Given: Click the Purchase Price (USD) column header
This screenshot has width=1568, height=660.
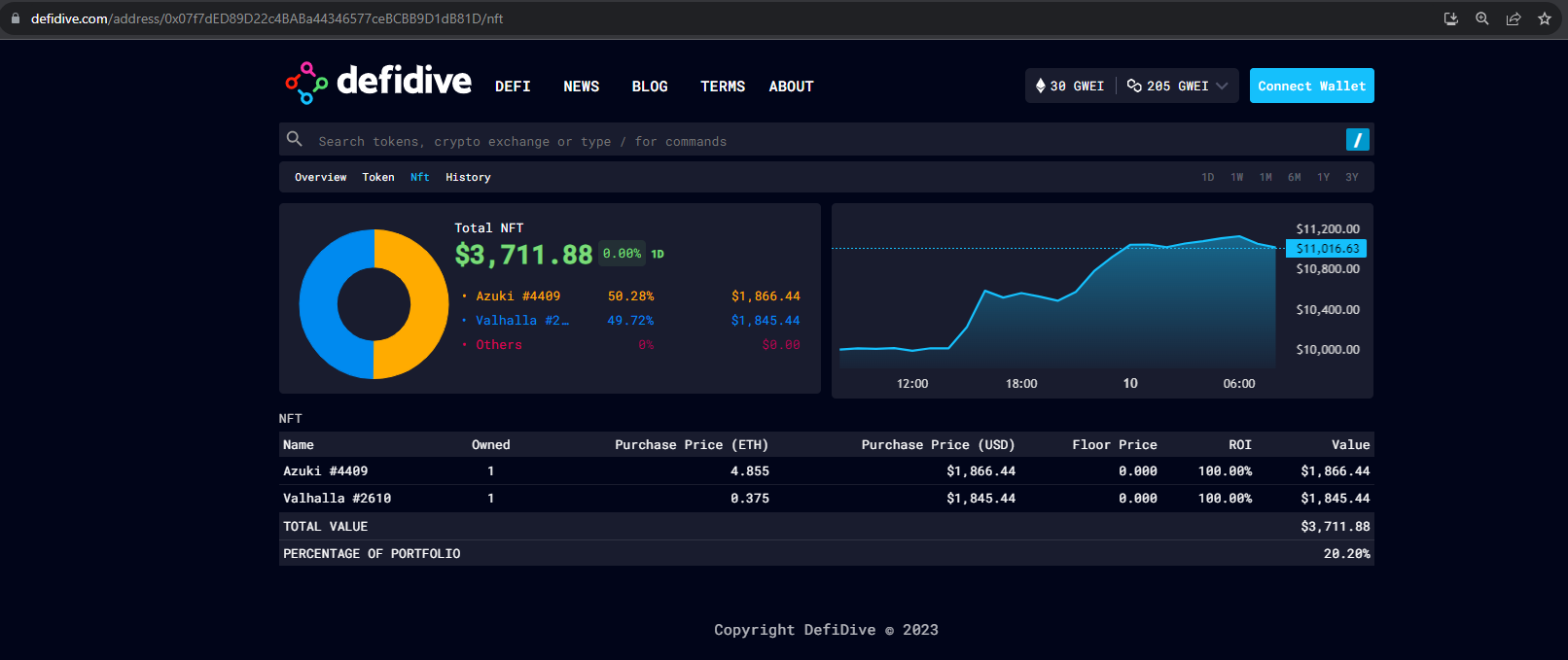Looking at the screenshot, I should click(x=938, y=445).
